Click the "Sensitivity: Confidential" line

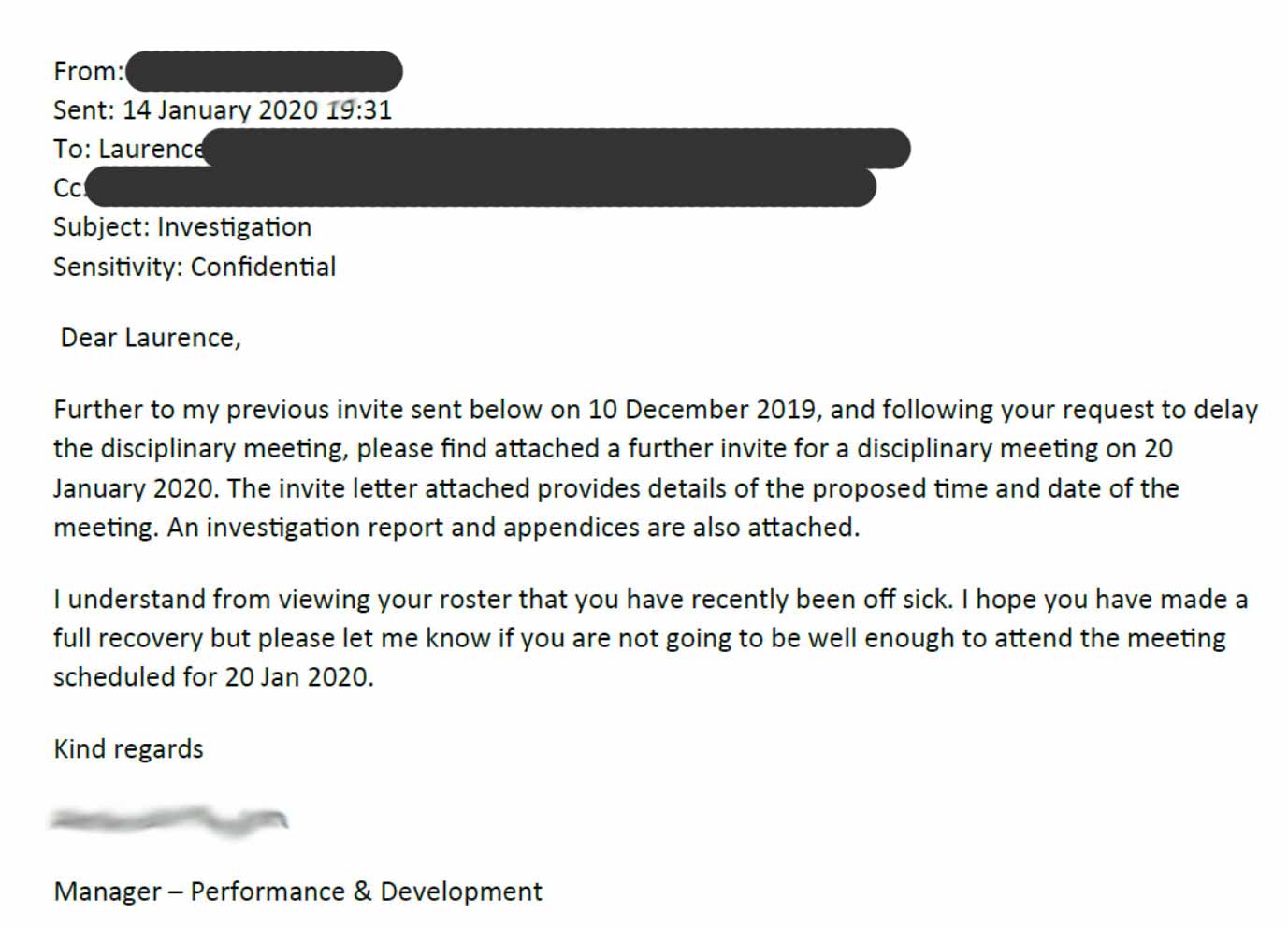(x=194, y=267)
